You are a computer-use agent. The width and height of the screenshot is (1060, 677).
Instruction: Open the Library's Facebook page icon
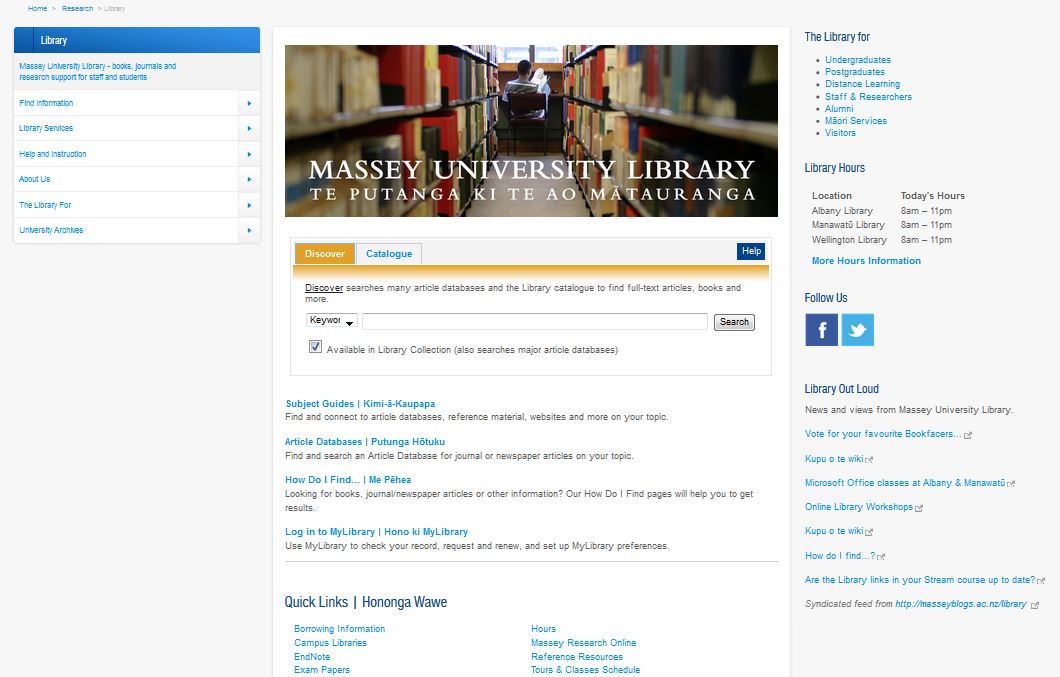[821, 329]
